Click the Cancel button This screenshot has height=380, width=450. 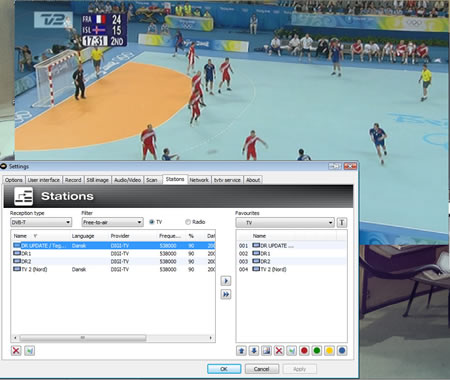point(262,369)
